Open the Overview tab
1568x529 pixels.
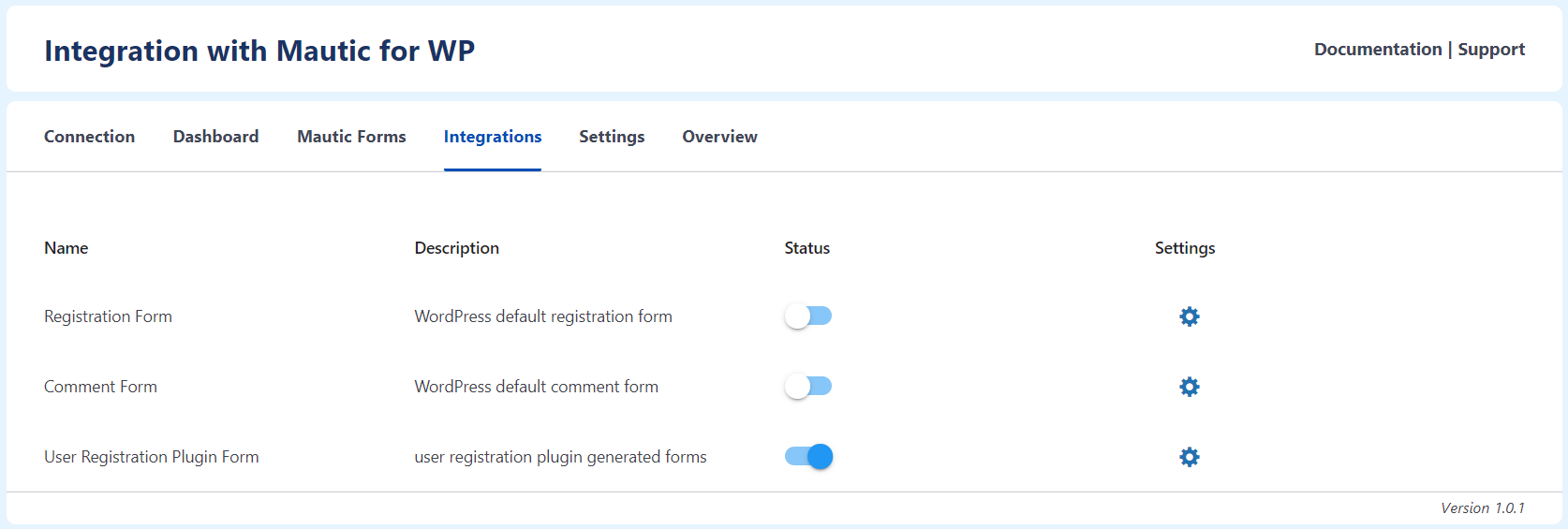[719, 137]
